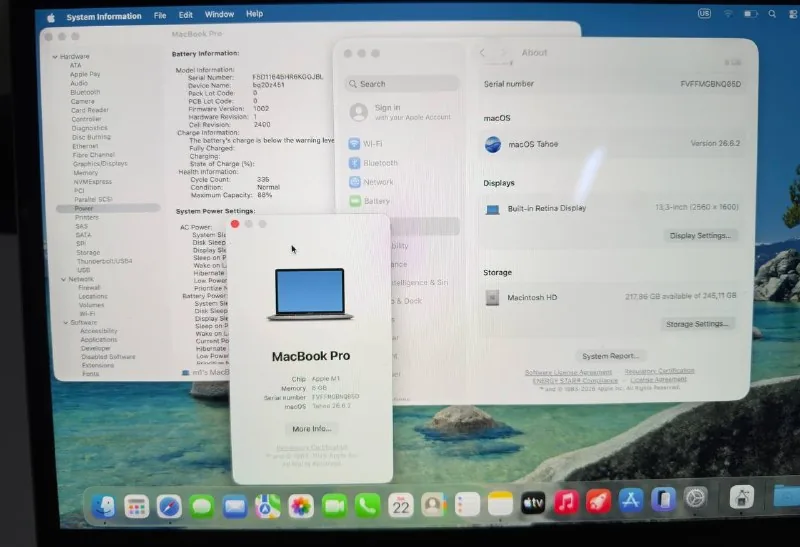Click the Storage Settings... button
Viewport: 800px width, 547px height.
point(697,324)
